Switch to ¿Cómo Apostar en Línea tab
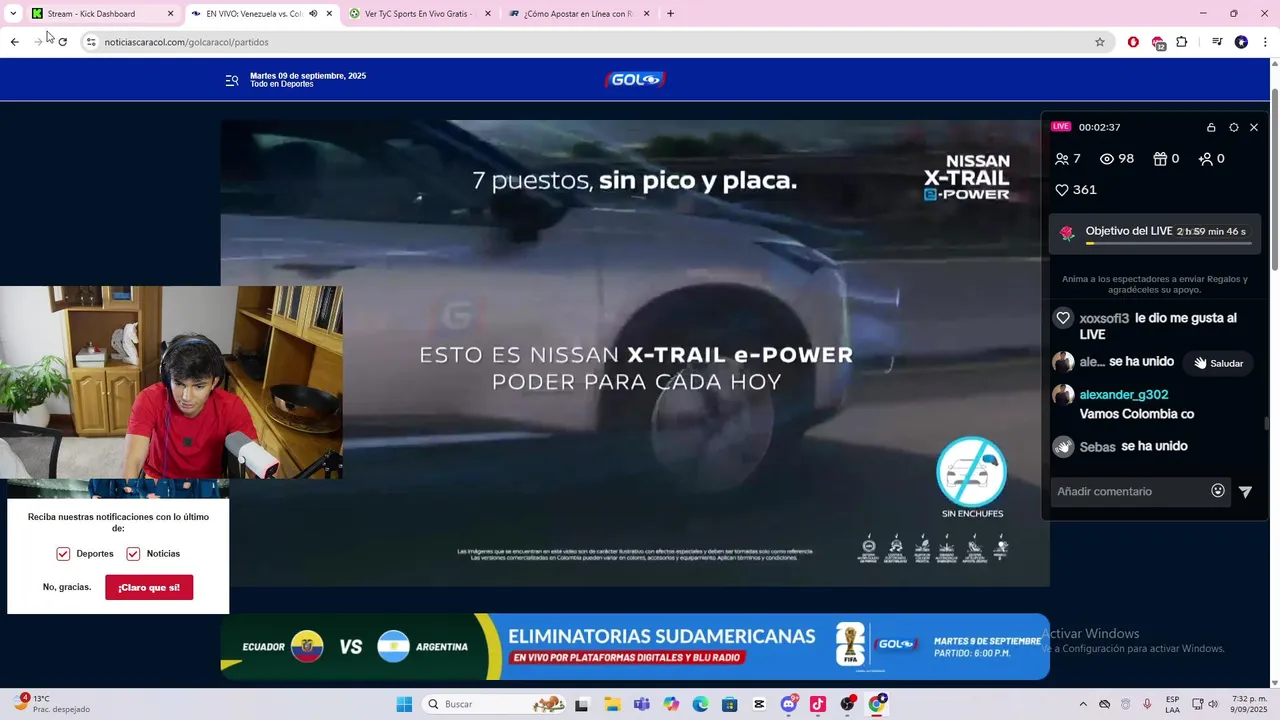This screenshot has width=1280, height=720. tap(579, 14)
